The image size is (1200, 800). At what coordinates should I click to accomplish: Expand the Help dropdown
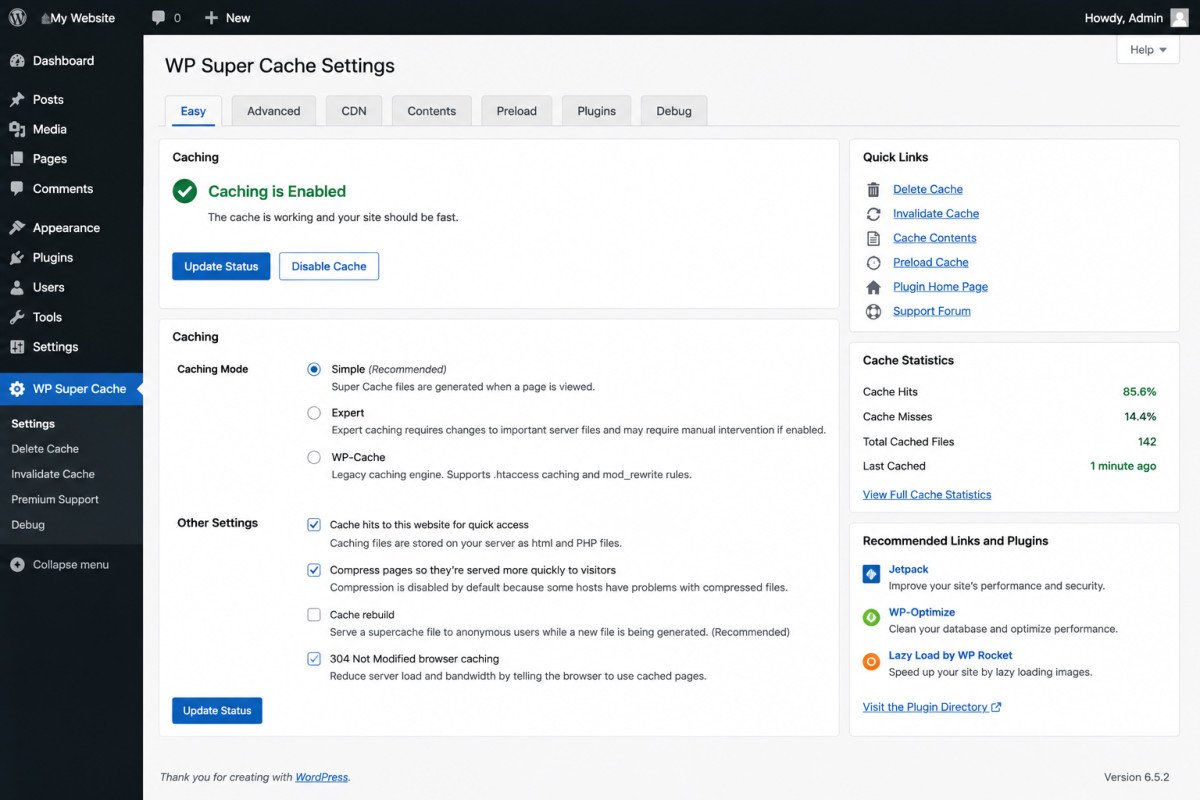pyautogui.click(x=1147, y=50)
